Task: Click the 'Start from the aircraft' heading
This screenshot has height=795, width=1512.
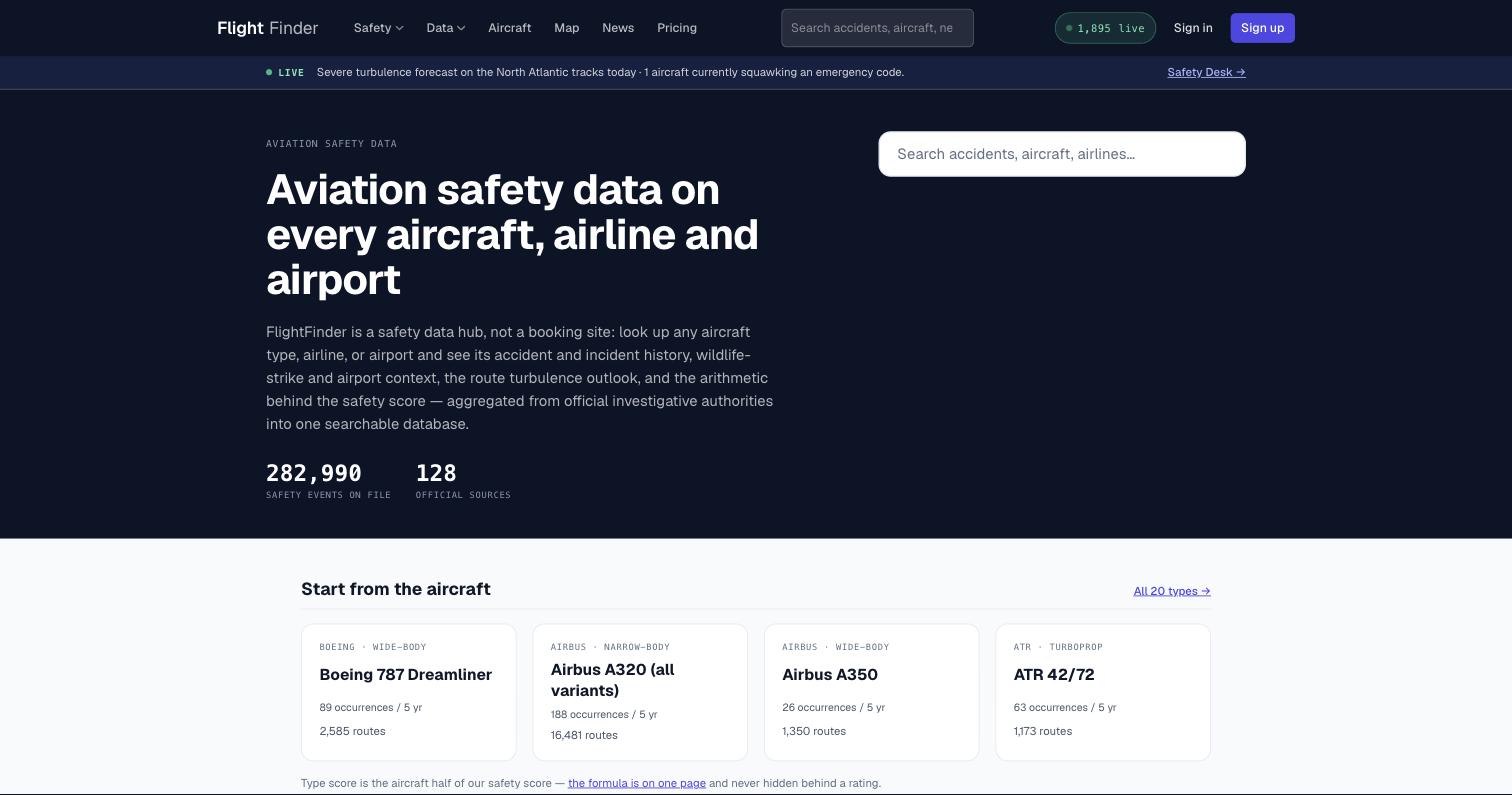Action: [x=396, y=589]
